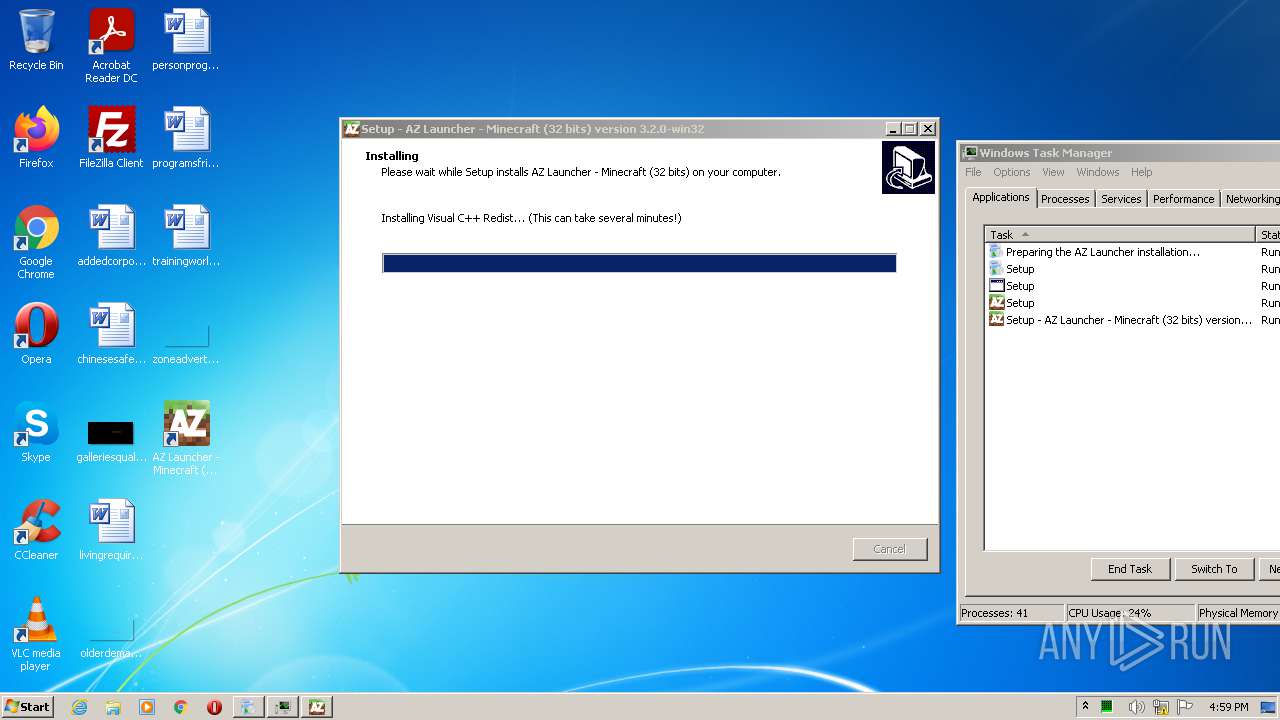Switch to Performance tab
Viewport: 1280px width, 720px height.
[x=1183, y=199]
